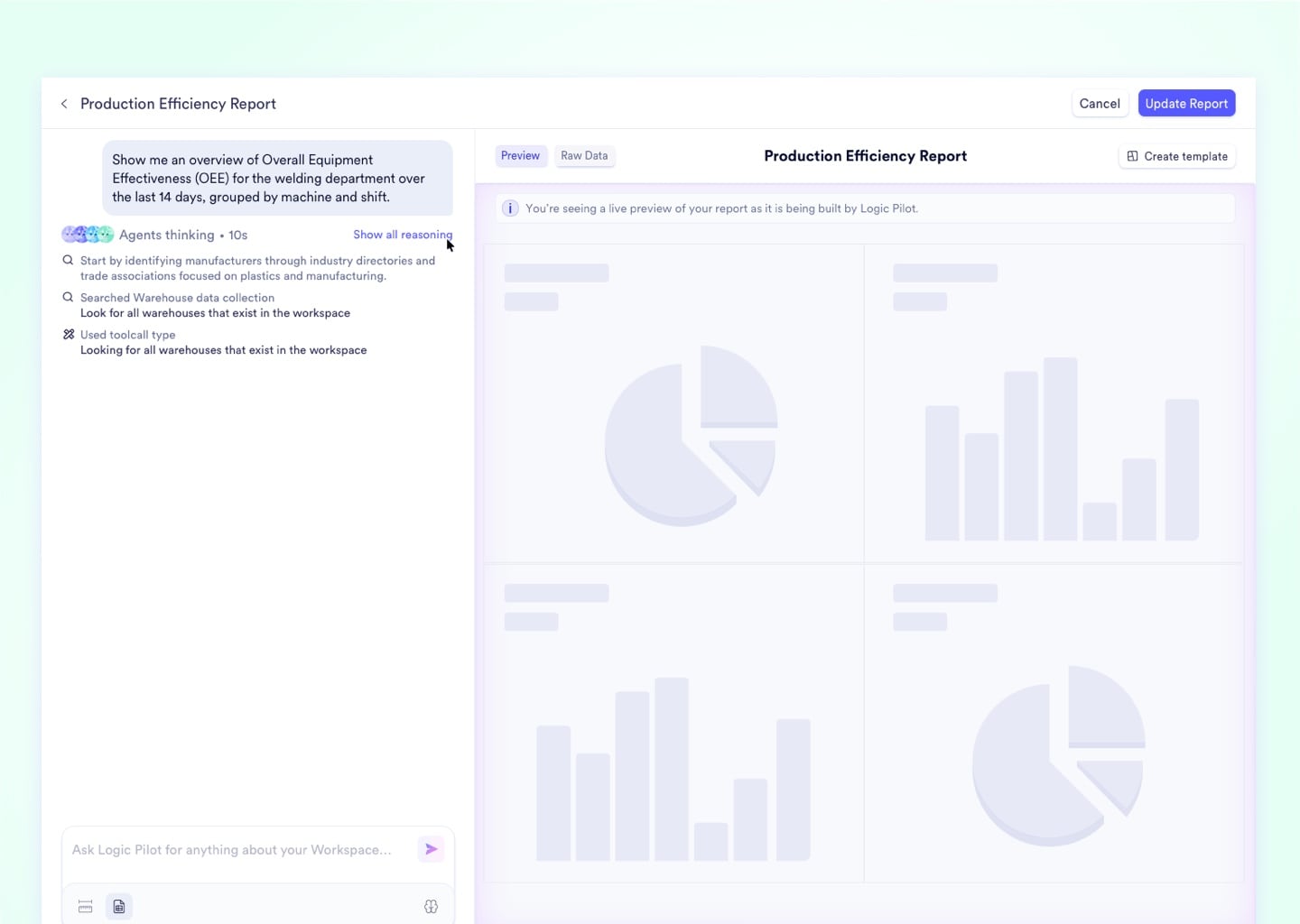Click the agent avatars next to Agents thinking

[x=88, y=235]
